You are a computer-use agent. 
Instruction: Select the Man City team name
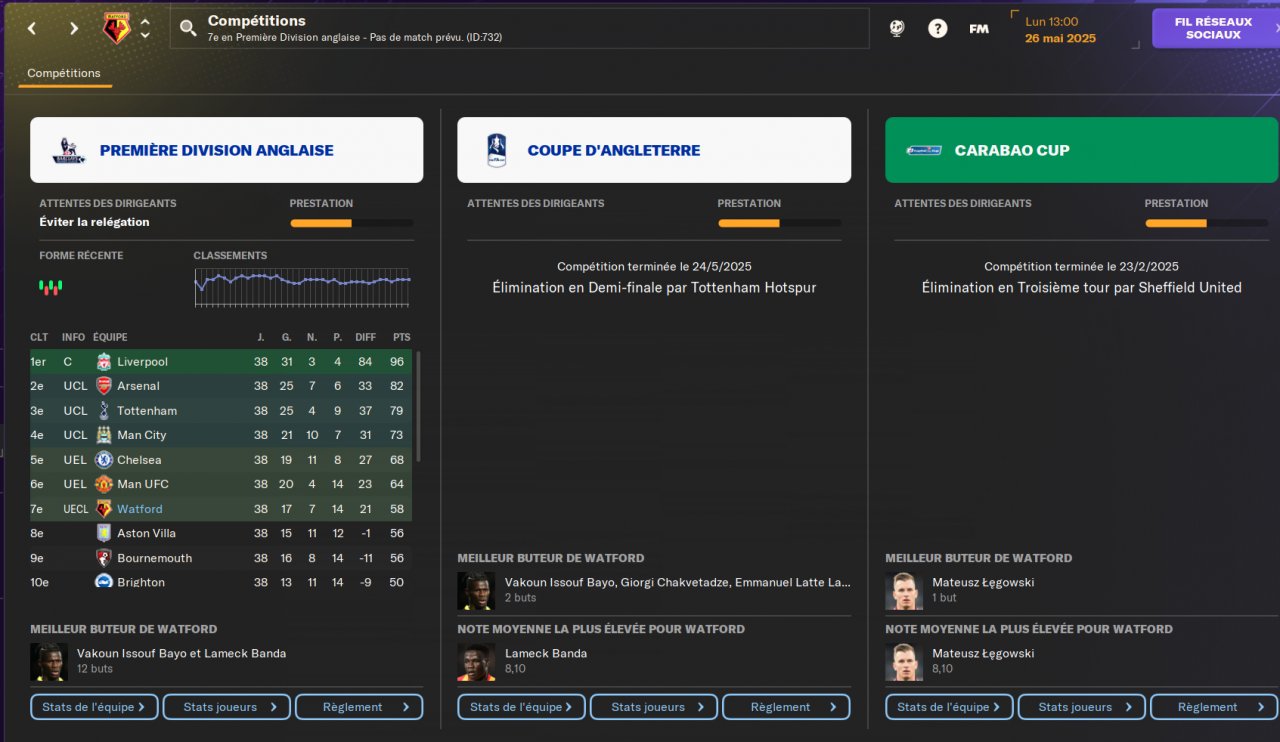tap(142, 435)
